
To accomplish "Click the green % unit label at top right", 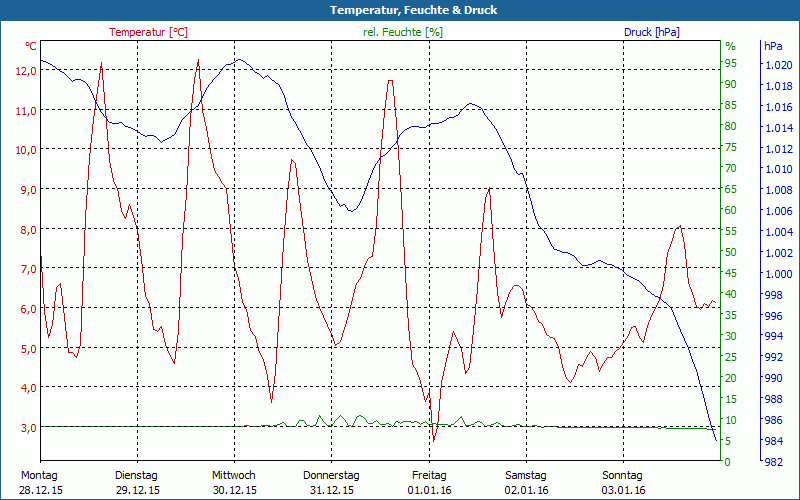I will tap(730, 47).
